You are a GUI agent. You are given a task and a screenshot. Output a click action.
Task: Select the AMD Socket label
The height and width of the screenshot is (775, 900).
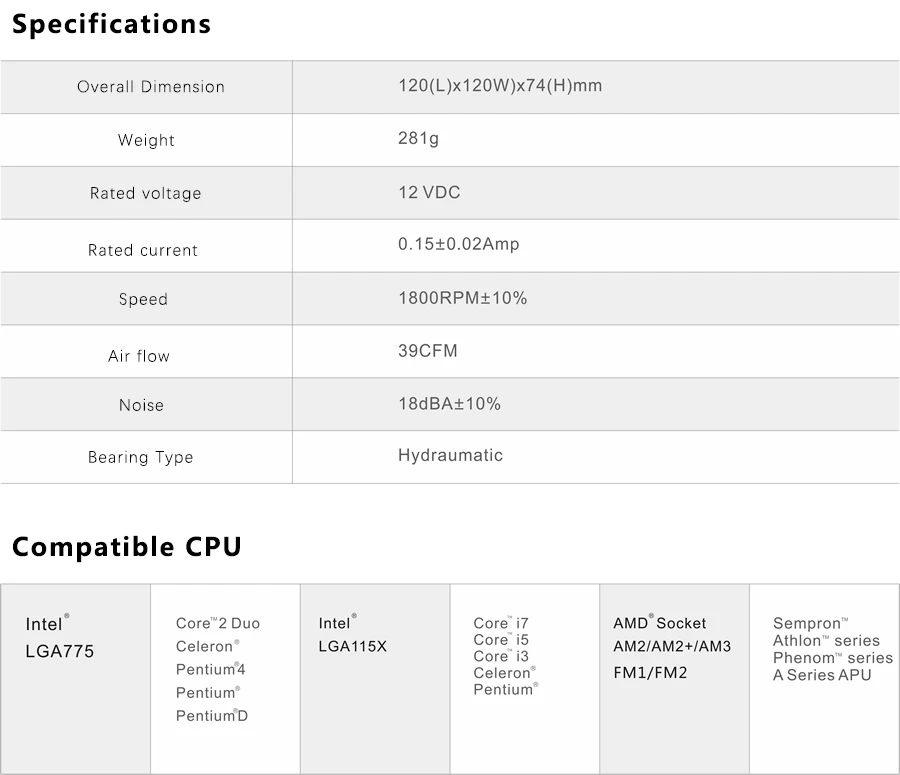(x=660, y=623)
